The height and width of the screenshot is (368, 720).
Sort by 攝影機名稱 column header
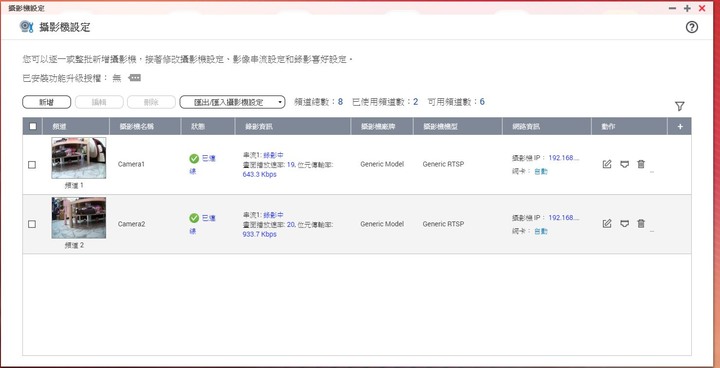[x=145, y=126]
